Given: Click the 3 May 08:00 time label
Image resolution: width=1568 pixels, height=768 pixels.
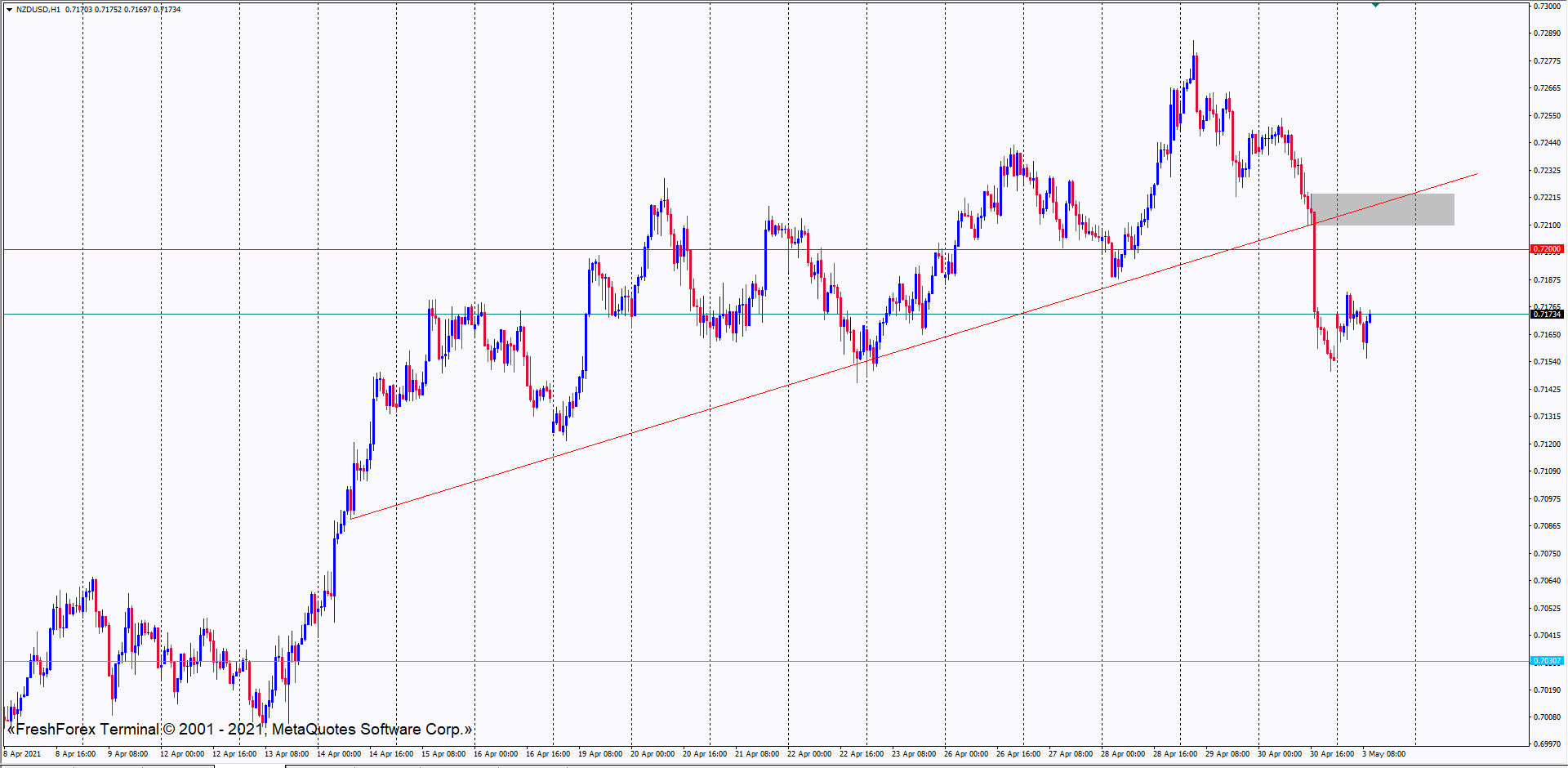Looking at the screenshot, I should tap(1383, 754).
